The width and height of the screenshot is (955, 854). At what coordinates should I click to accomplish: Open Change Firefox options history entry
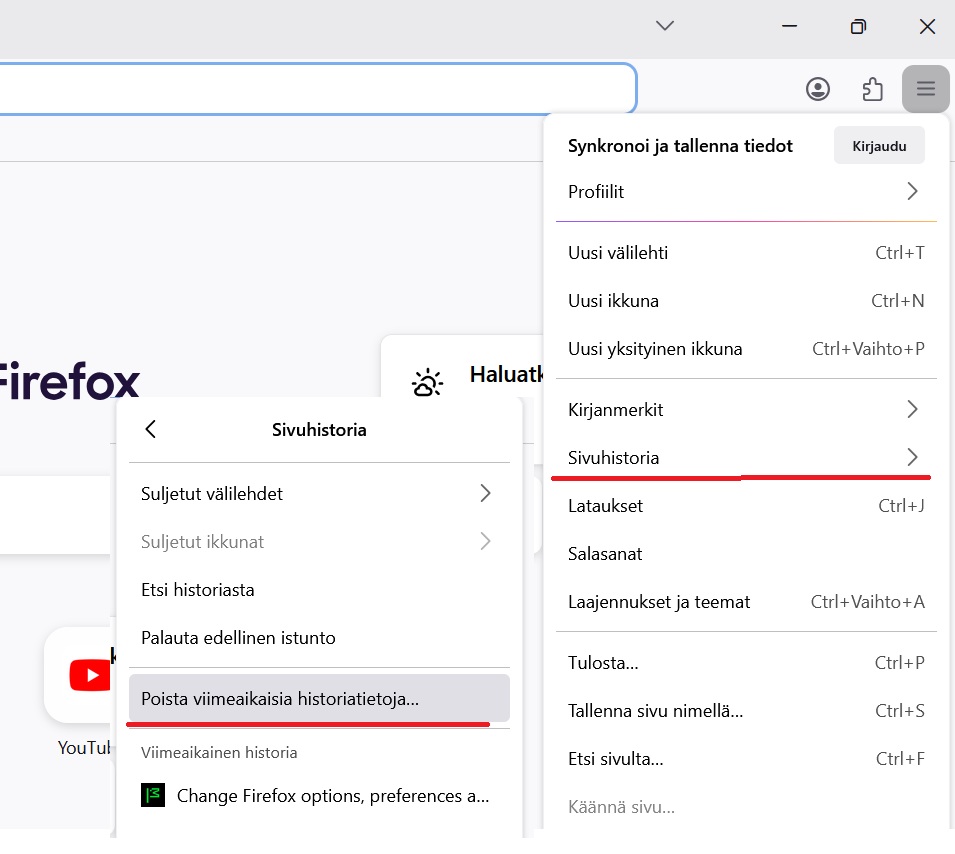pyautogui.click(x=332, y=795)
